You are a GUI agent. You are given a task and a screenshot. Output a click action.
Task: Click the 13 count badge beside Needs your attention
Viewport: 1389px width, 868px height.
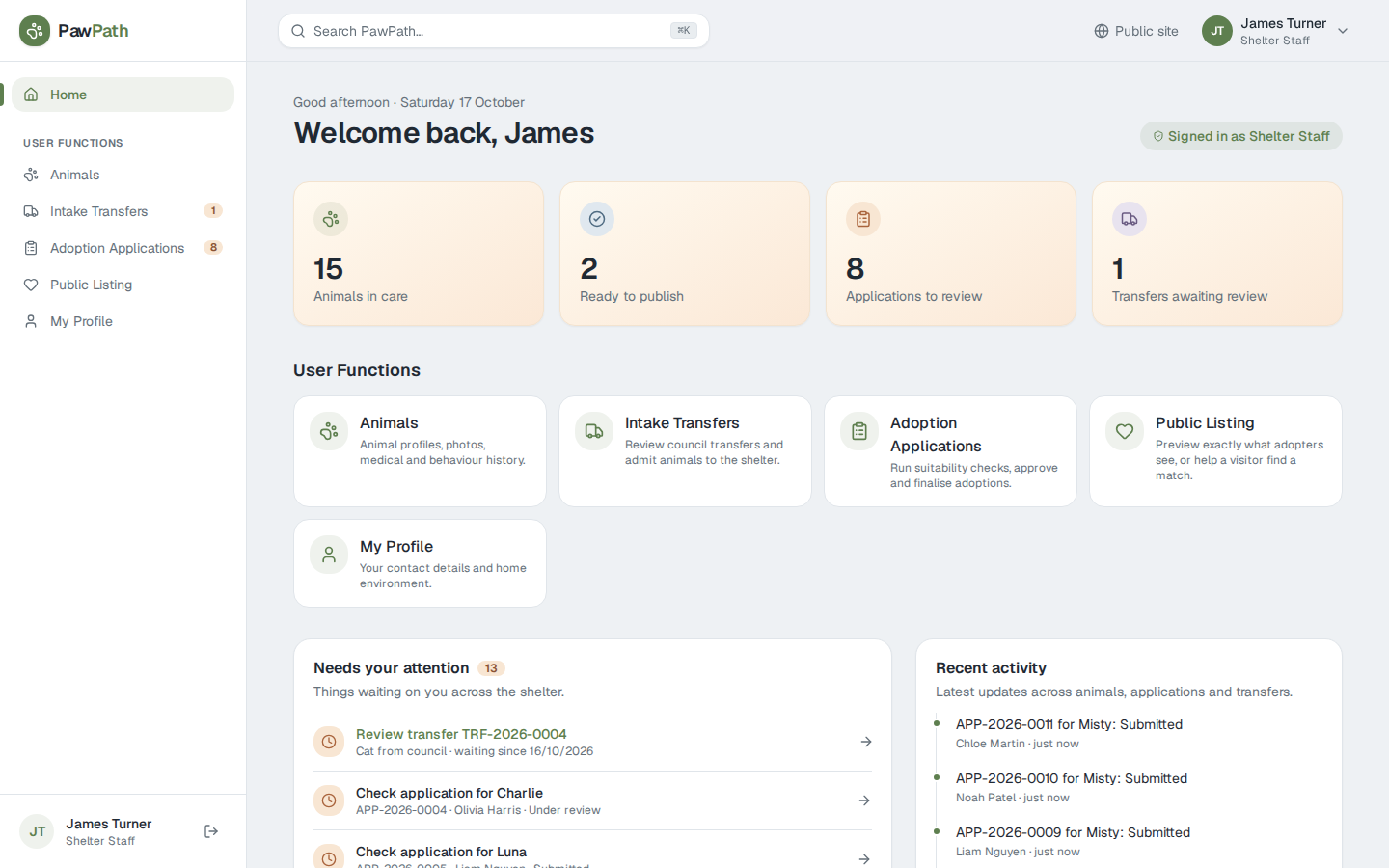[x=491, y=668]
